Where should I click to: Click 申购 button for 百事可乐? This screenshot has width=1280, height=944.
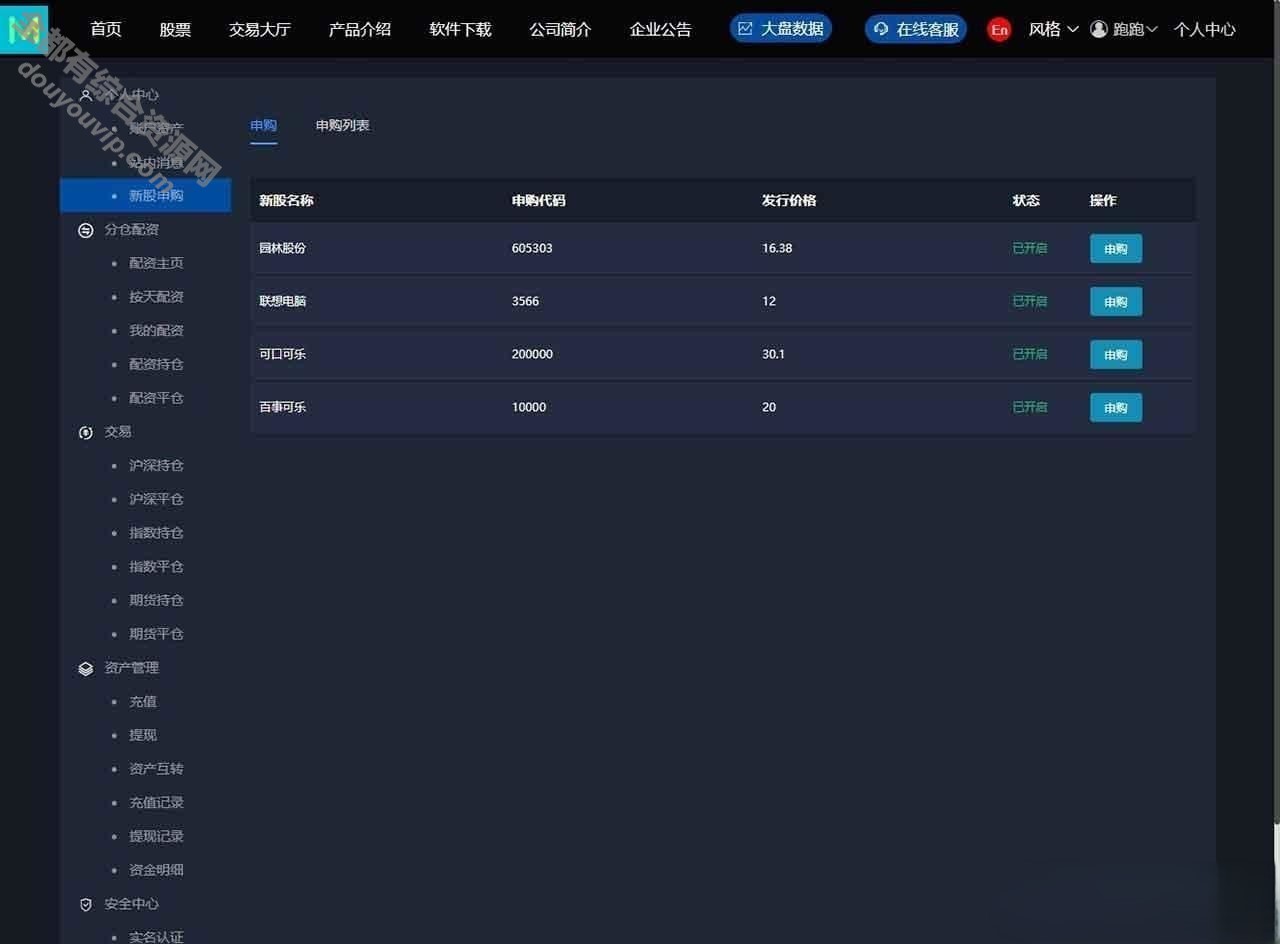point(1116,407)
